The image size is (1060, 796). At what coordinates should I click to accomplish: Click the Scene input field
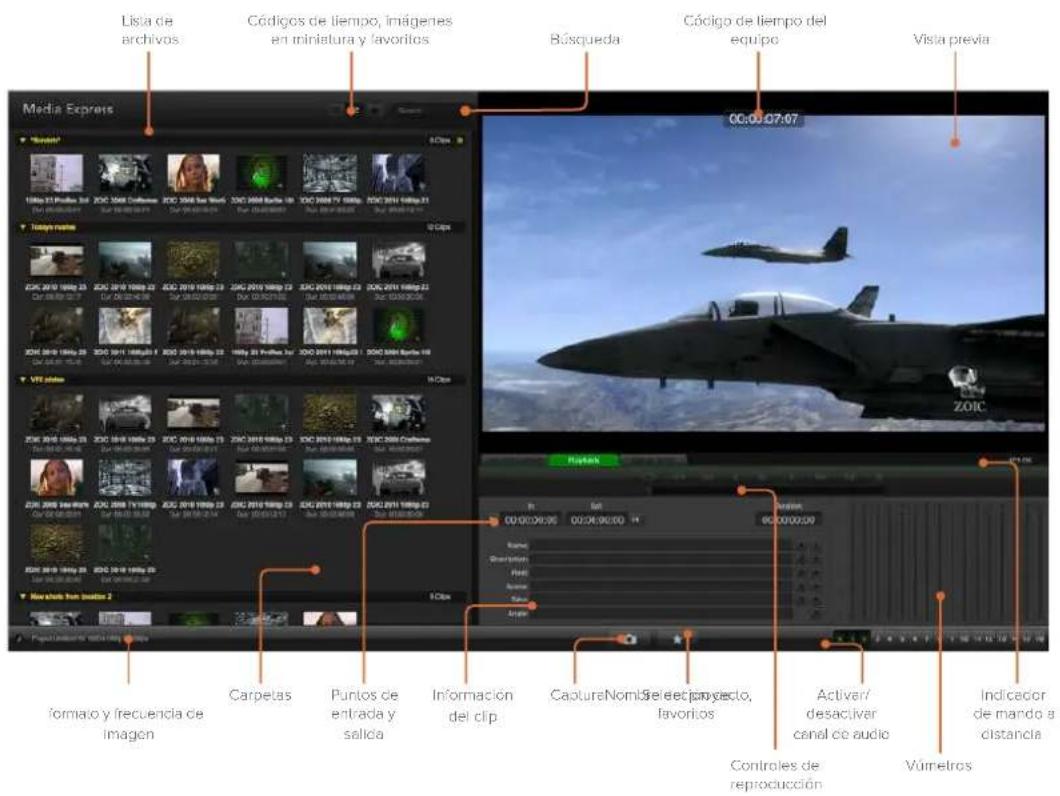pos(660,586)
